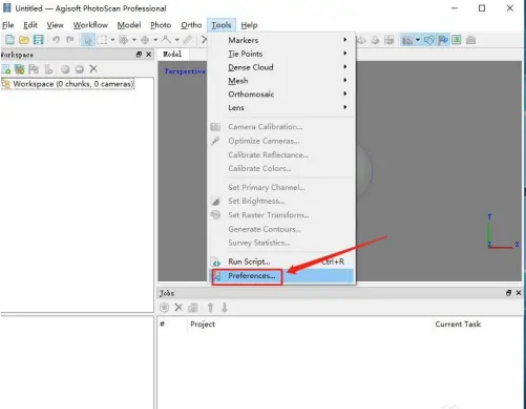Image resolution: width=526 pixels, height=409 pixels.
Task: Click the undo arrow in toolbar
Action: pyautogui.click(x=56, y=40)
